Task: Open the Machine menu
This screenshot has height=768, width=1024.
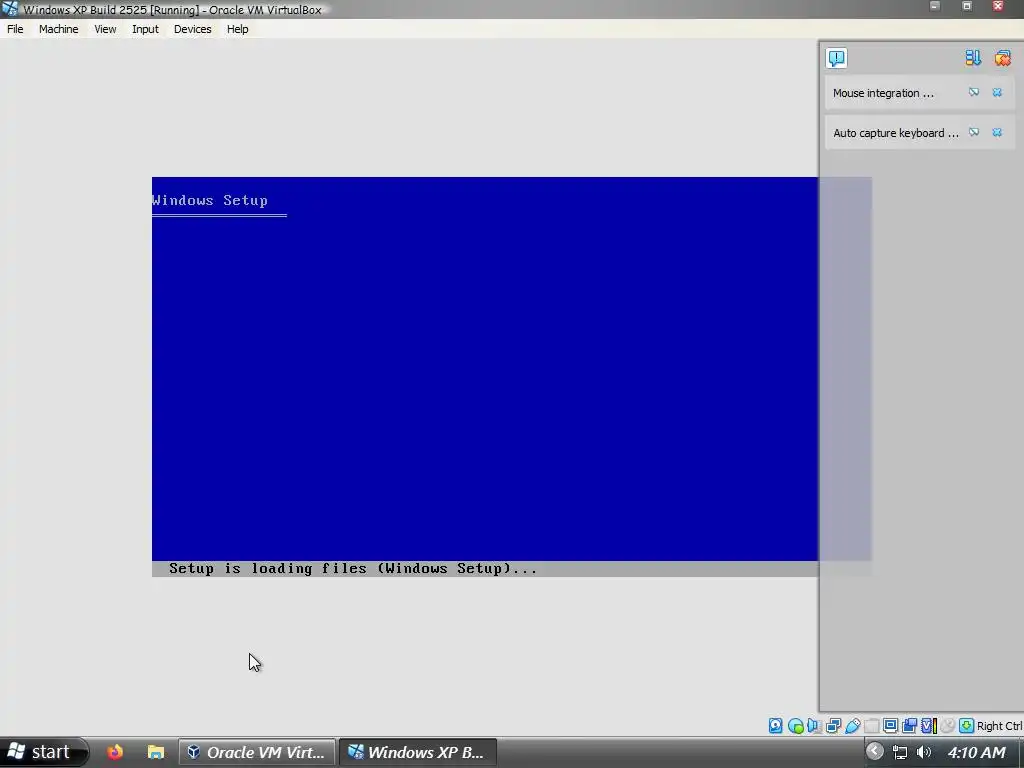Action: tap(58, 29)
